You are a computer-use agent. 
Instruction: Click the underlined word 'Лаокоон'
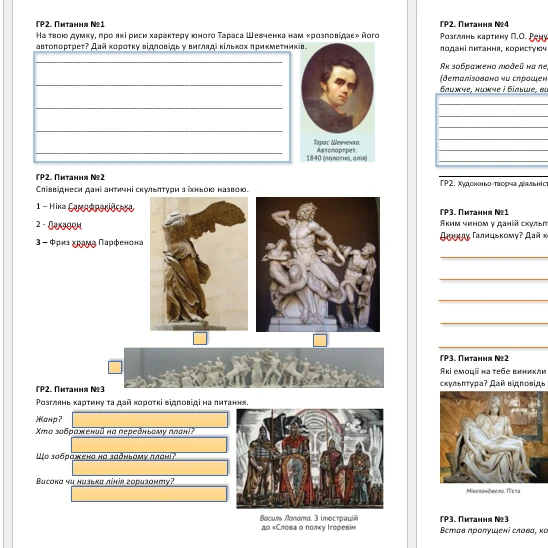point(65,224)
